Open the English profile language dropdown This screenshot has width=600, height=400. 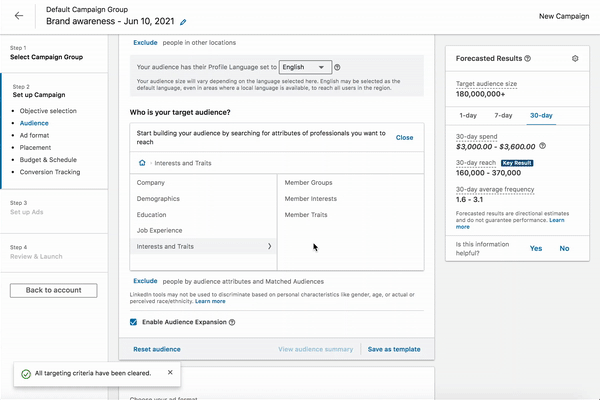tap(305, 67)
